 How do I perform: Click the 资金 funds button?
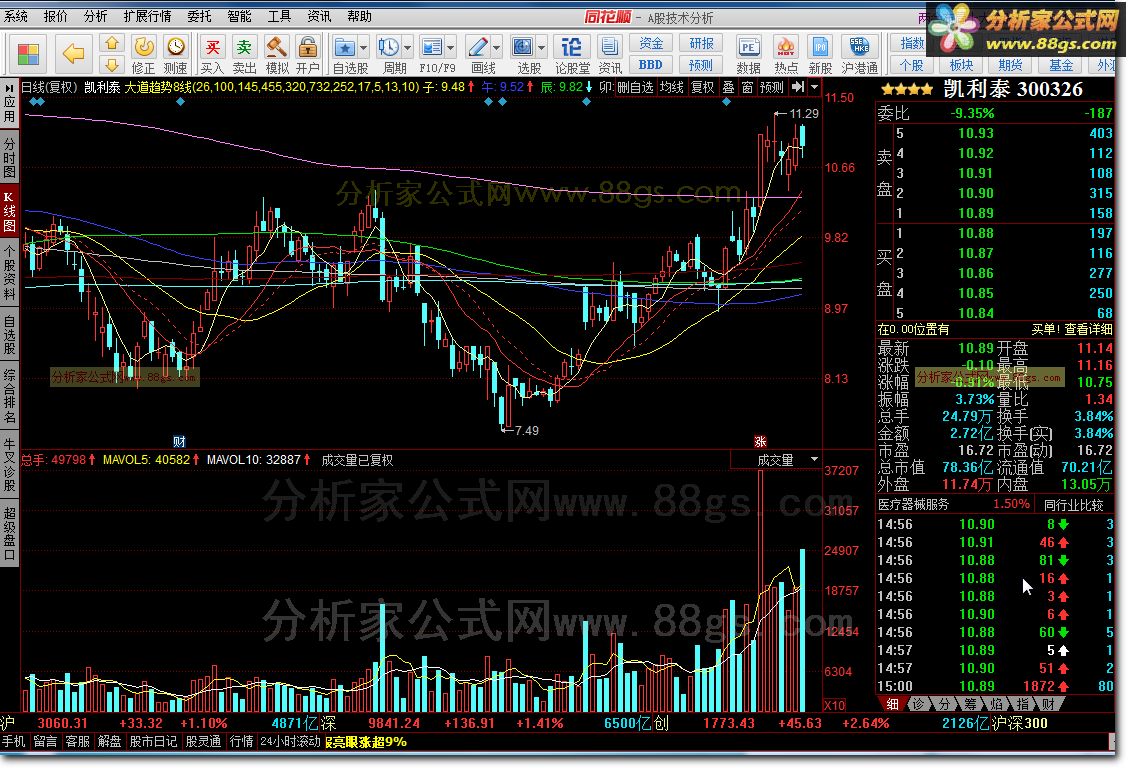(x=651, y=44)
